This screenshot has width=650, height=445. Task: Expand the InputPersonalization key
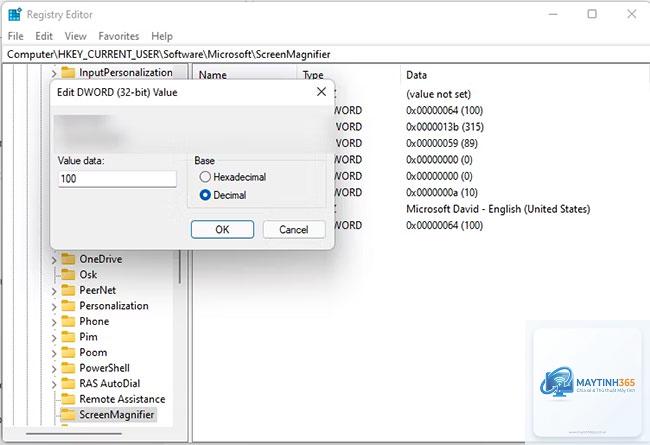54,74
